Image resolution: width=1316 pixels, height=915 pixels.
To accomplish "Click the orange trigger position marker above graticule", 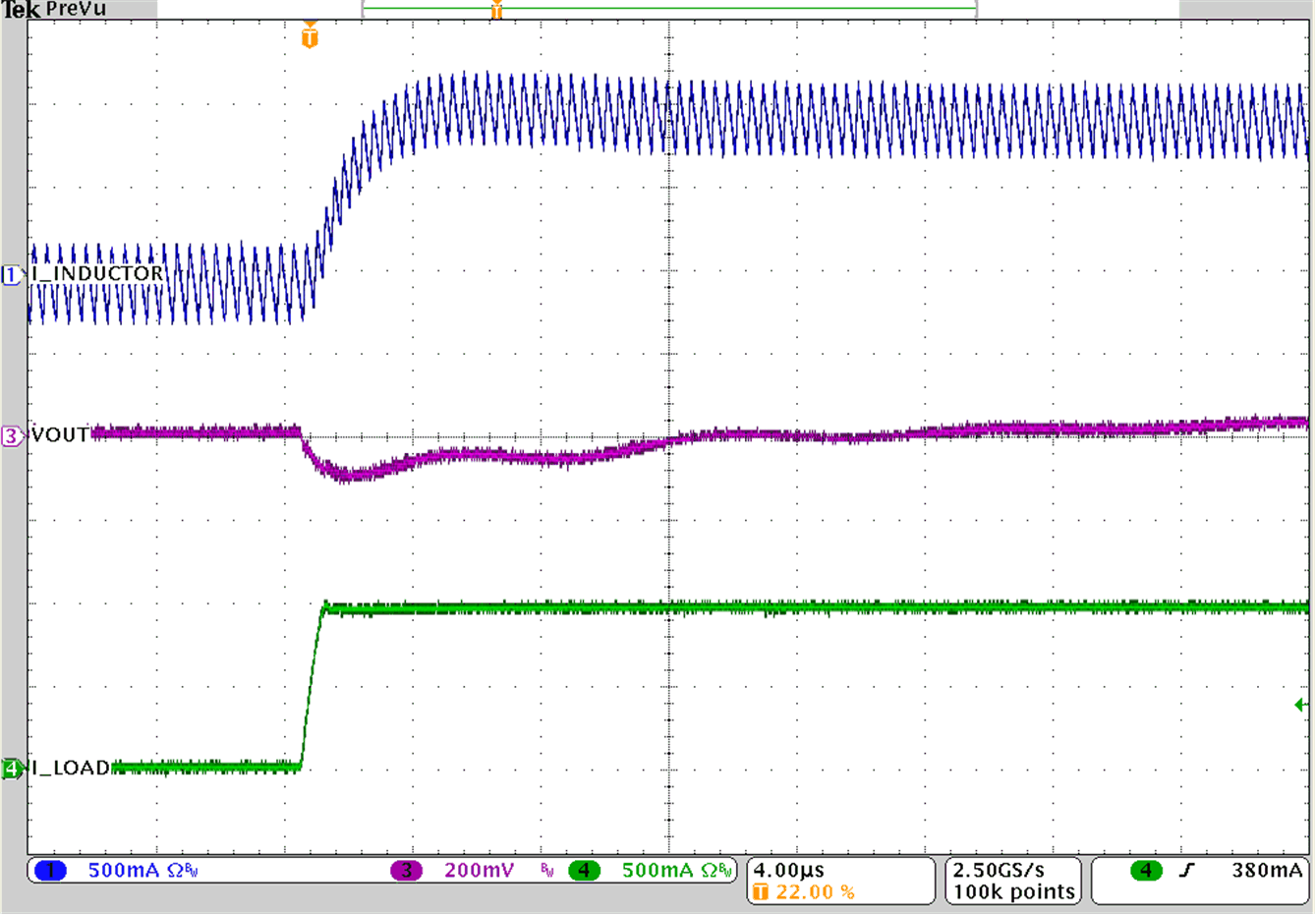I will (310, 37).
